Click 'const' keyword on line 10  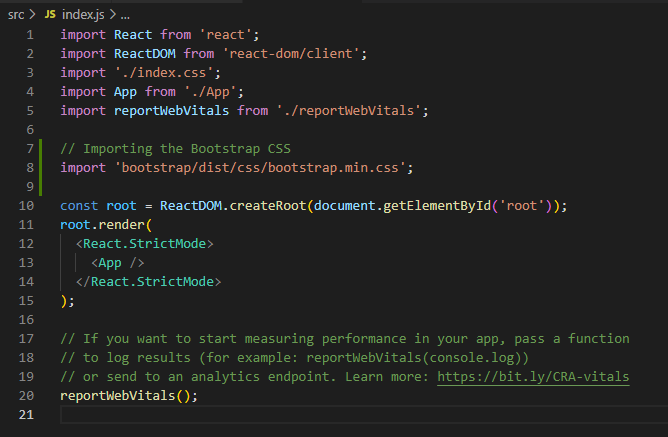tap(79, 206)
